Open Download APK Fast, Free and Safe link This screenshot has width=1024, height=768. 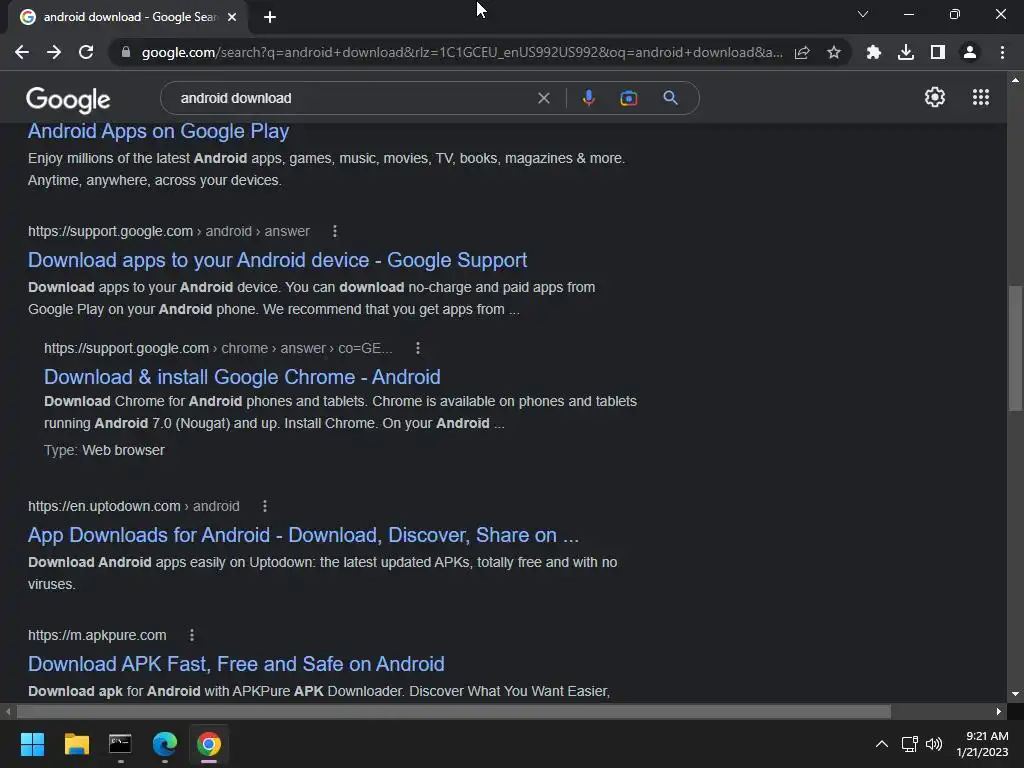pos(236,664)
